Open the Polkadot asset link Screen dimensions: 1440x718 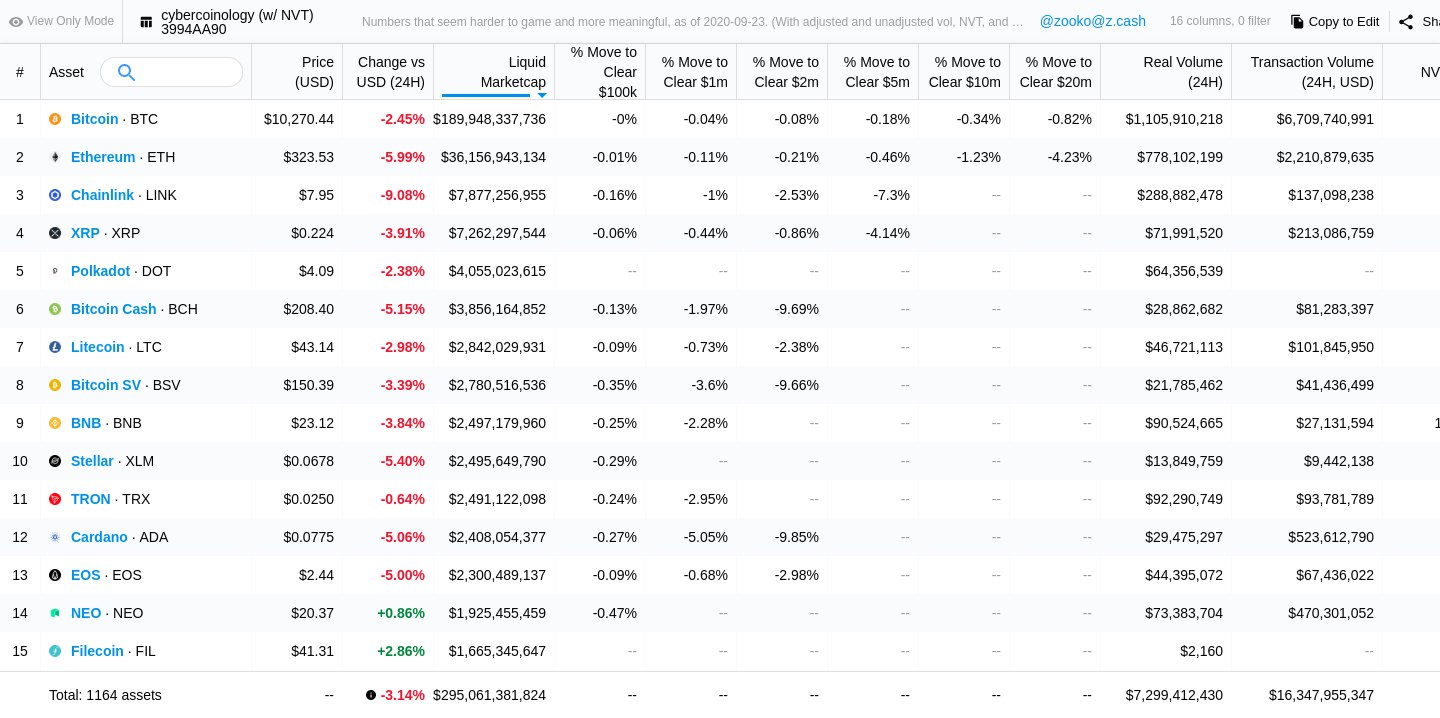100,271
